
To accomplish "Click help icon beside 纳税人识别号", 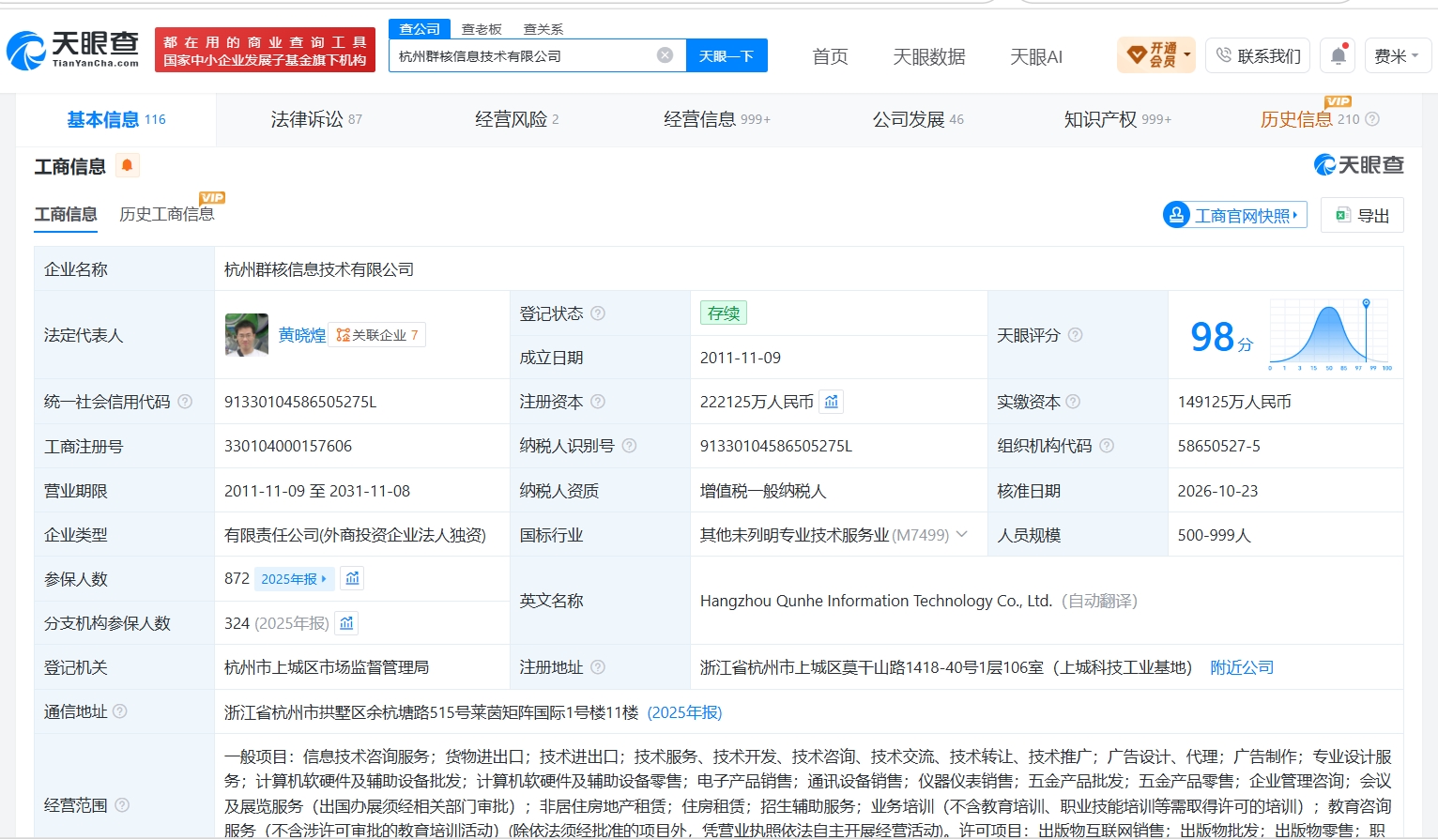I will coord(630,446).
